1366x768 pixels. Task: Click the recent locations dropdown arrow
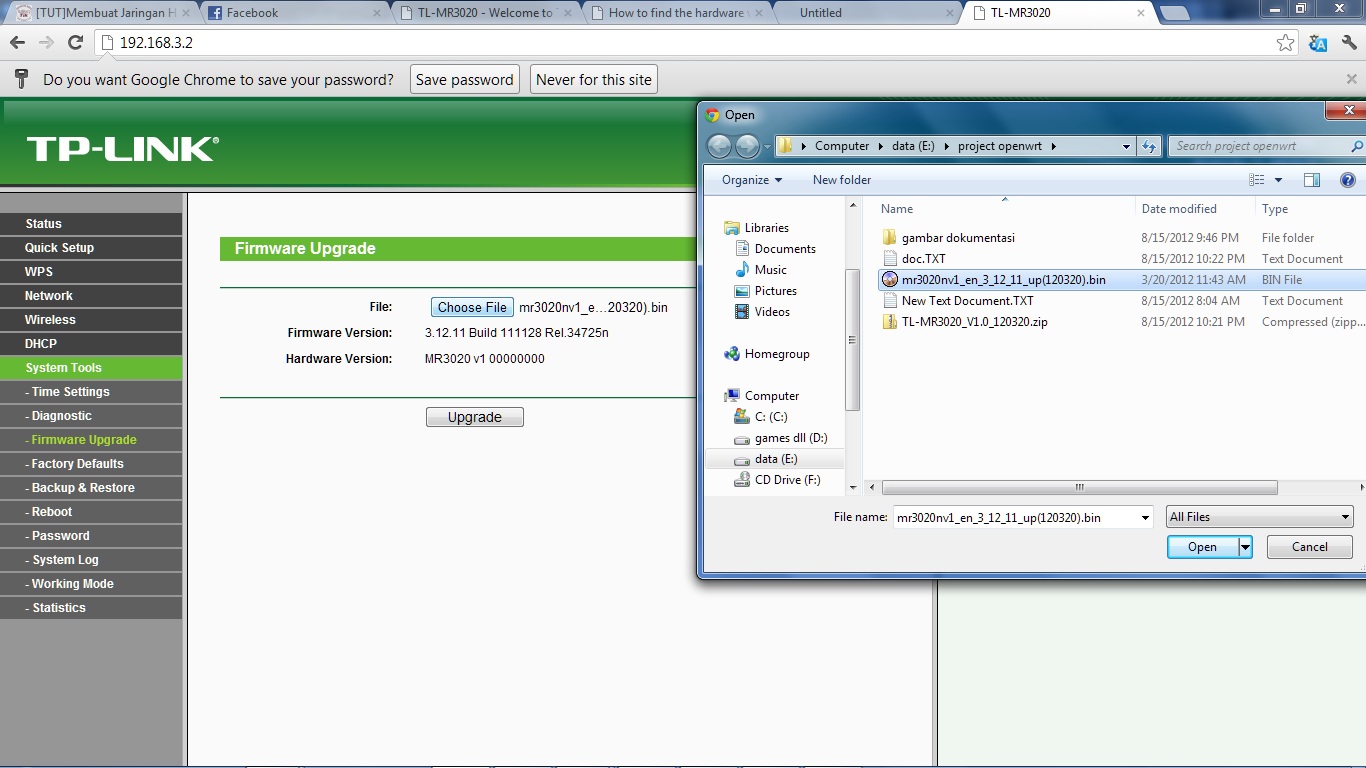pyautogui.click(x=768, y=147)
